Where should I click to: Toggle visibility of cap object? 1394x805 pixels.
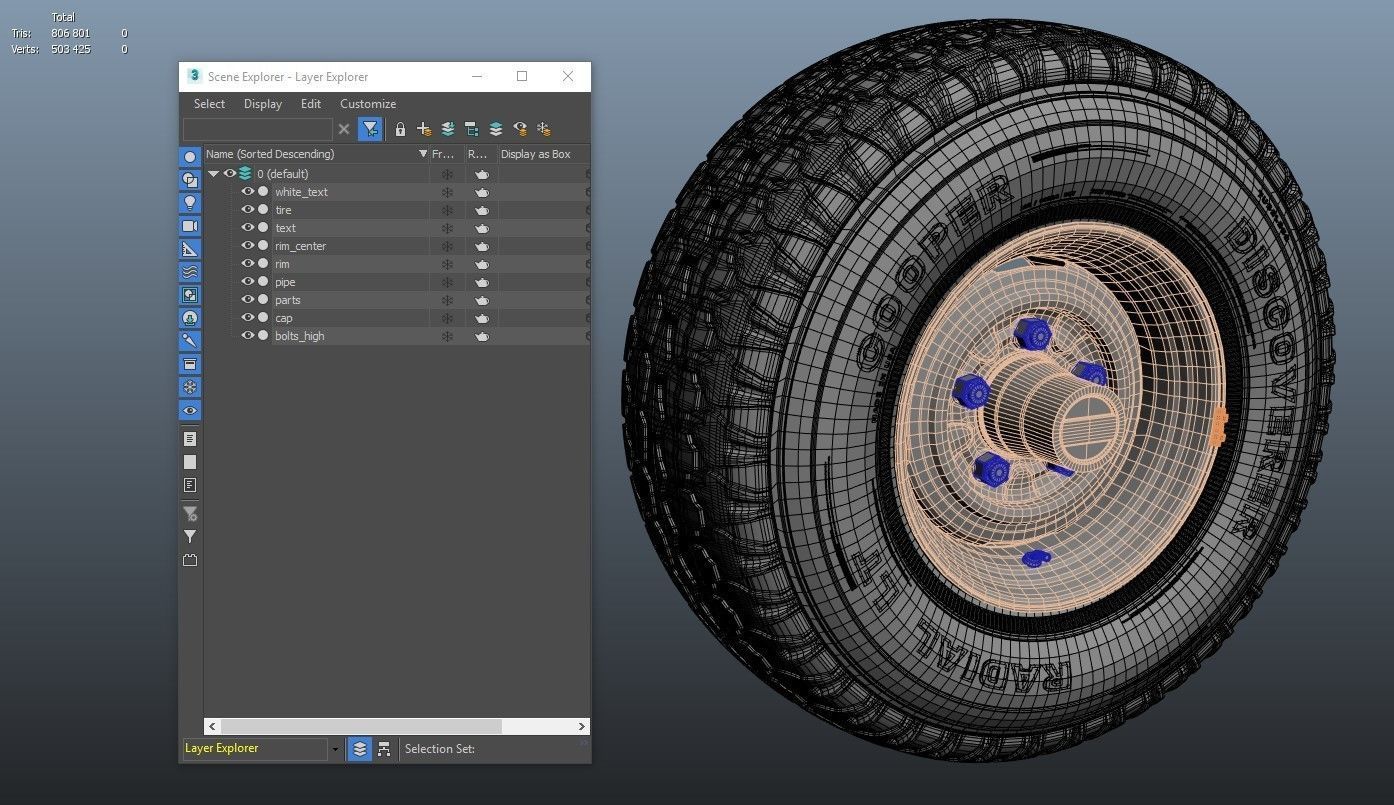(x=248, y=318)
